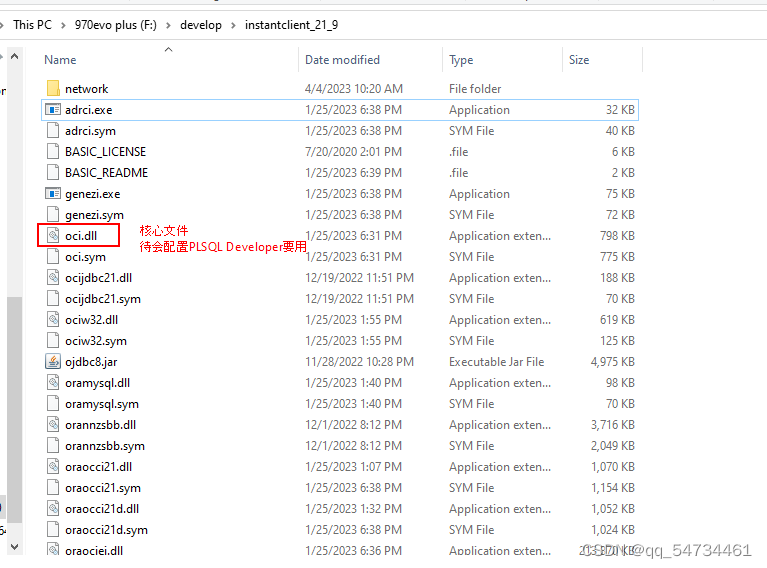Click the 3,716 KB size cell
The image size is (767, 568).
(612, 425)
